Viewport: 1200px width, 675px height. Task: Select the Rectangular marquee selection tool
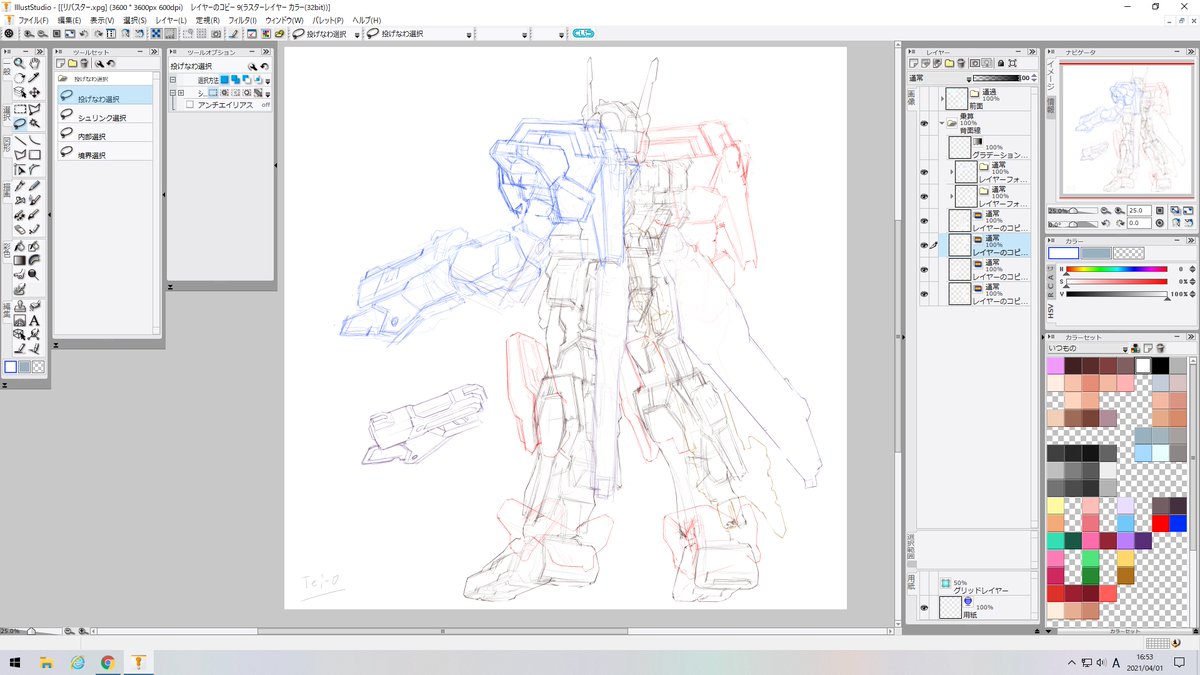point(19,107)
